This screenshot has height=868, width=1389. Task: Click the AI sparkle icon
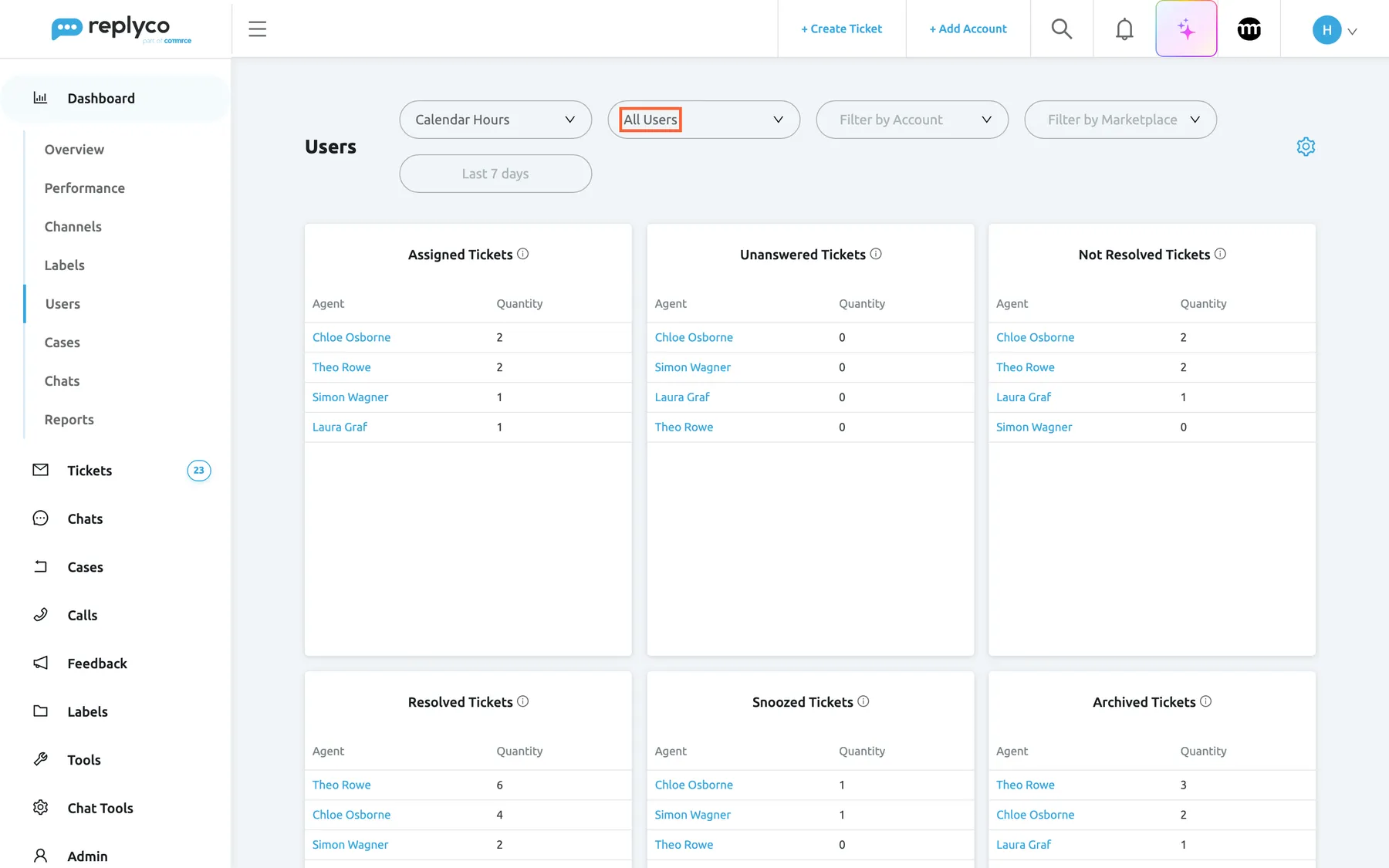click(x=1186, y=29)
